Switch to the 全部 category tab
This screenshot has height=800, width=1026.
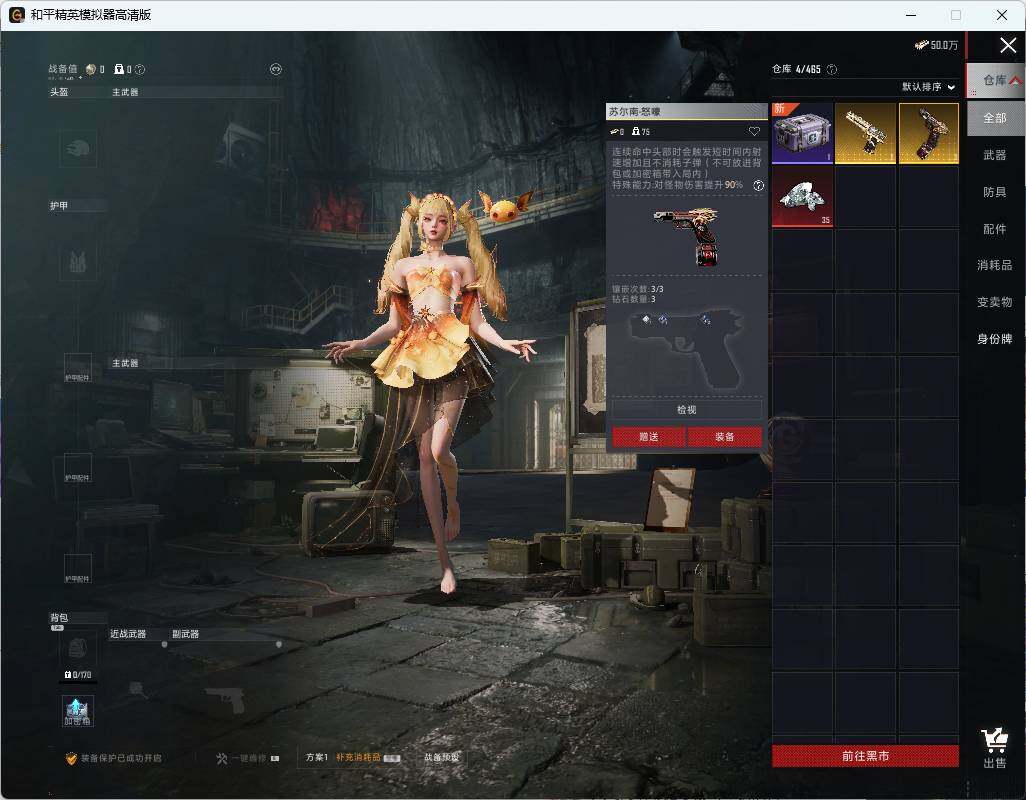click(x=995, y=118)
